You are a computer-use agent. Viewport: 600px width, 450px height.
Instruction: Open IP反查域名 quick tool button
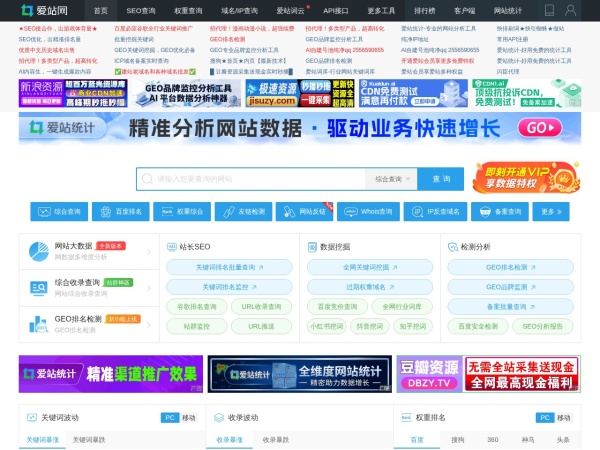[x=435, y=212]
